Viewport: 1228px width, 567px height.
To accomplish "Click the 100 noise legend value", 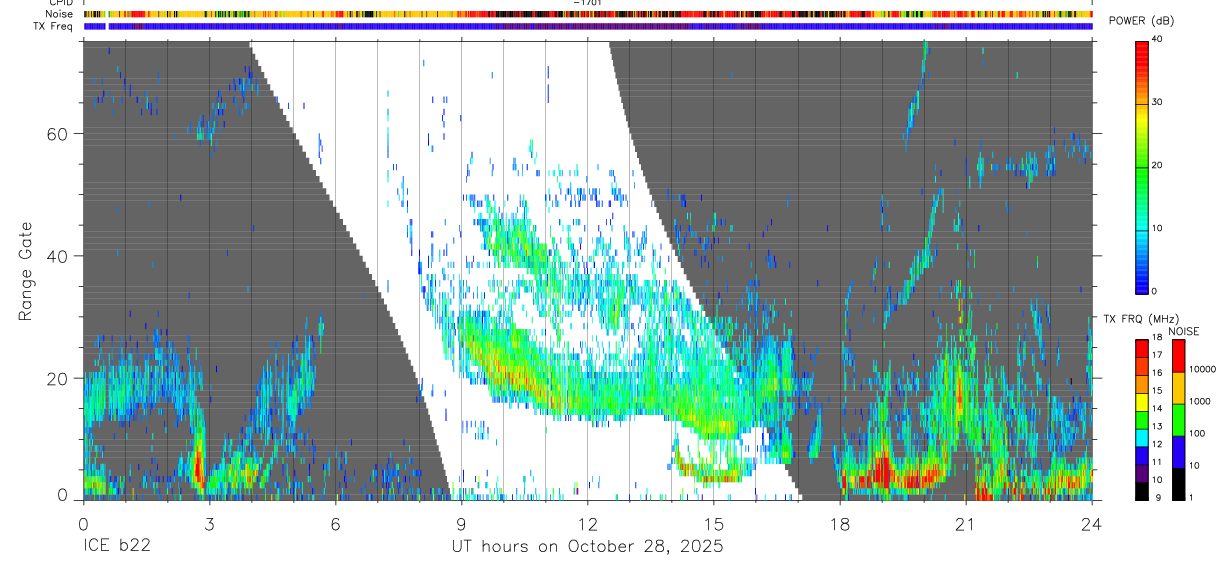I will point(1197,433).
